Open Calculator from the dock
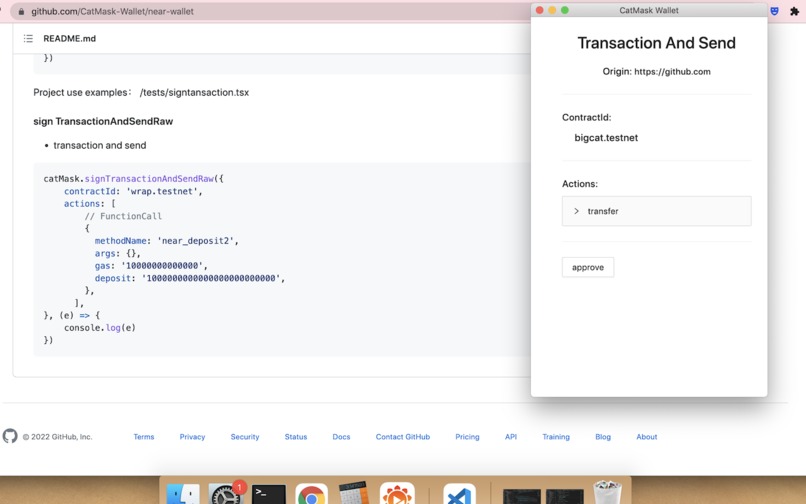The width and height of the screenshot is (806, 504). click(x=354, y=493)
